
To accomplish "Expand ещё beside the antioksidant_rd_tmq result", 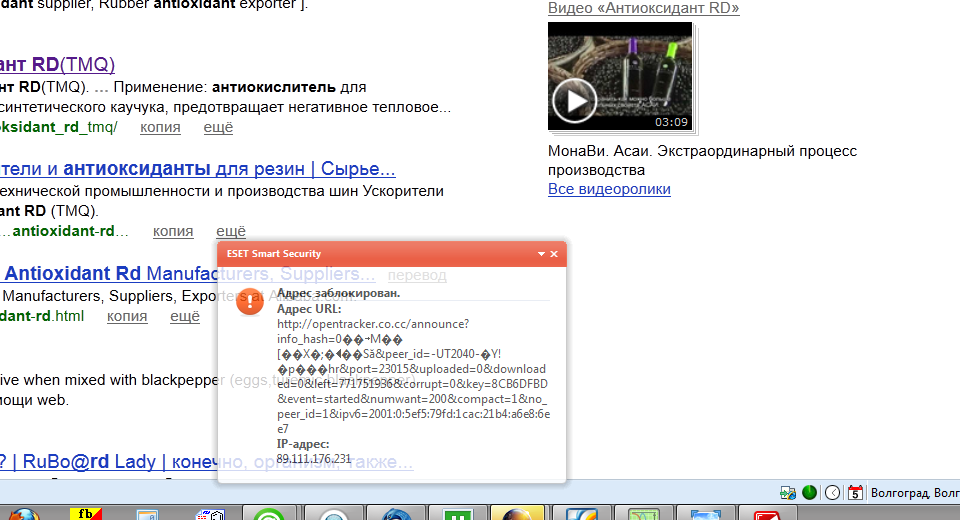I will [x=218, y=127].
